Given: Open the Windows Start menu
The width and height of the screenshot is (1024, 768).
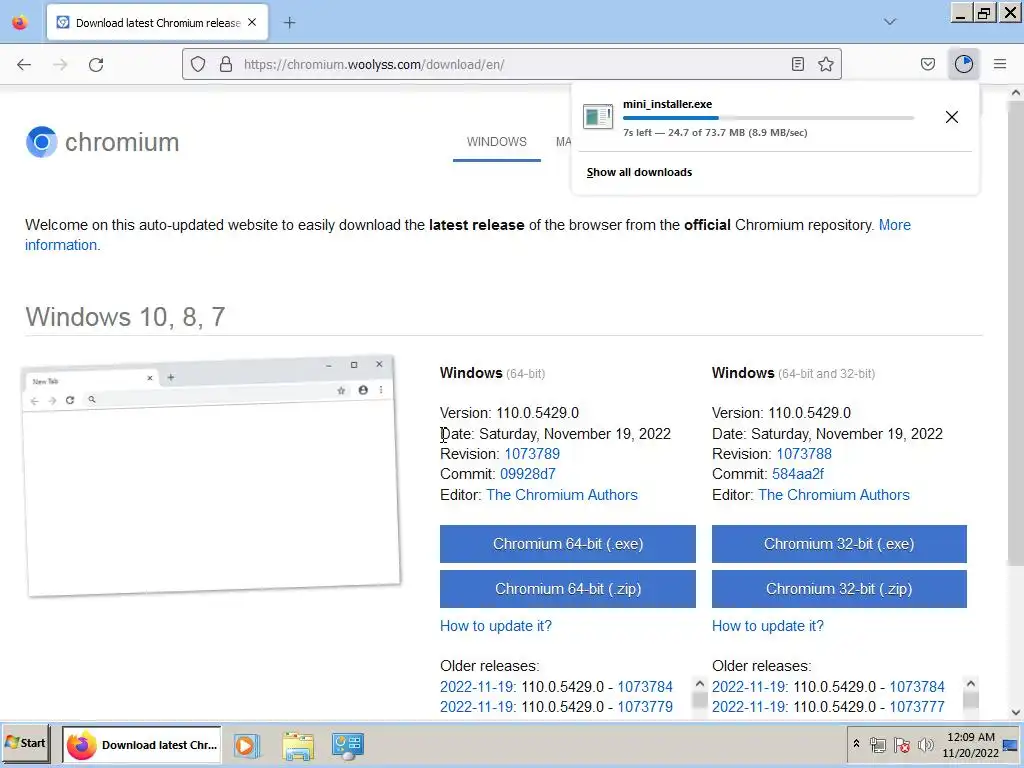Looking at the screenshot, I should pyautogui.click(x=25, y=743).
